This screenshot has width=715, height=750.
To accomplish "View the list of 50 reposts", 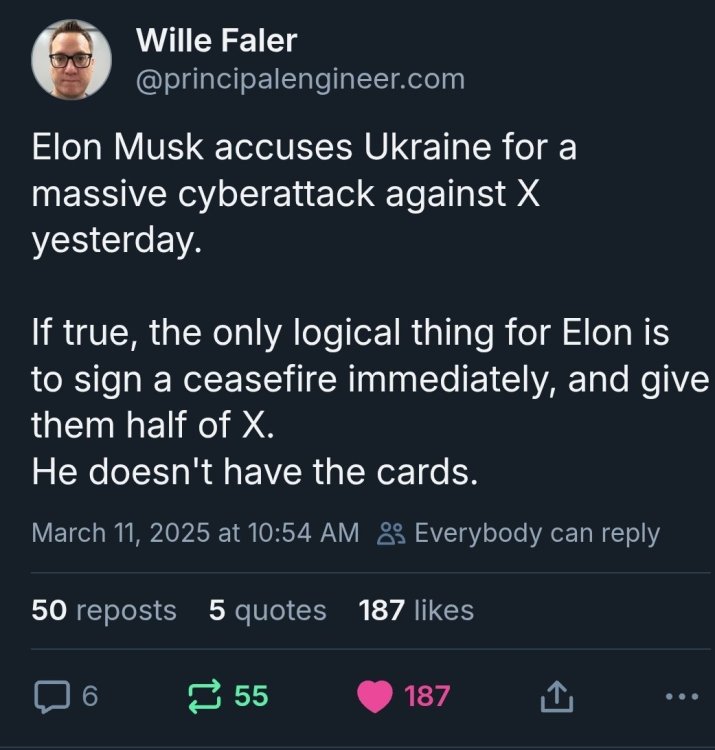I will (104, 609).
